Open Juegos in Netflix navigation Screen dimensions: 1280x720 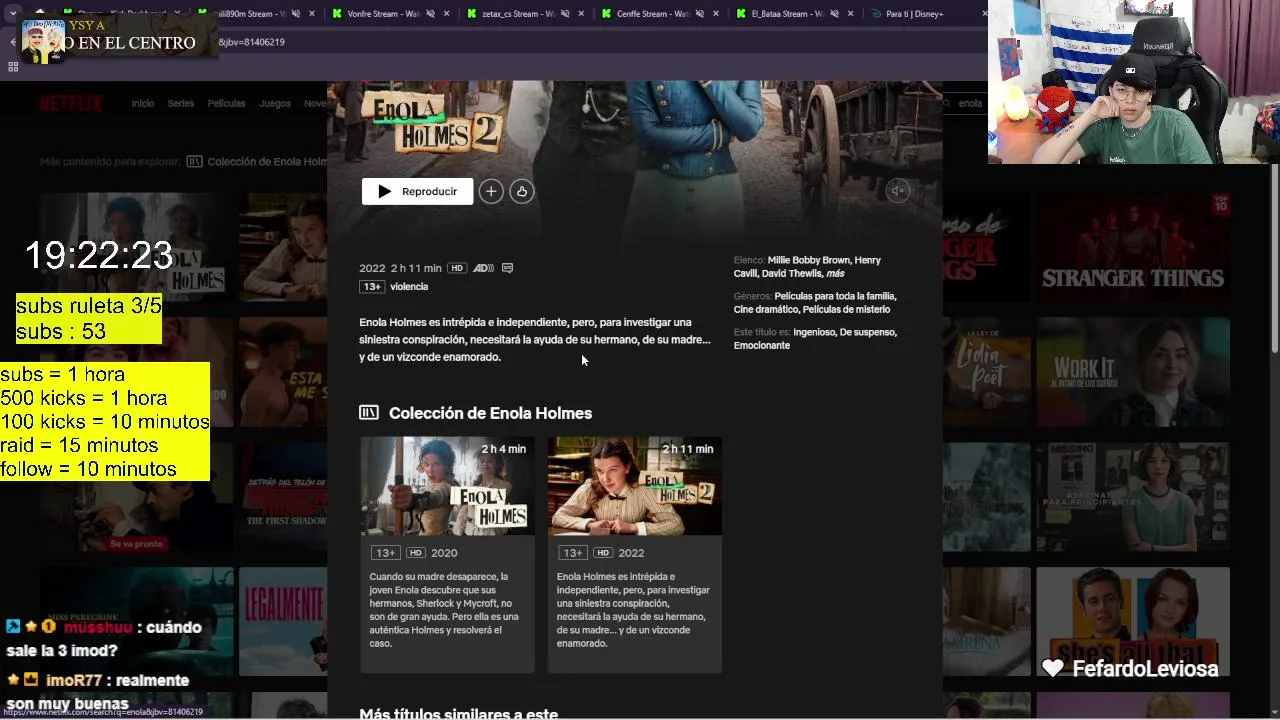(x=275, y=104)
